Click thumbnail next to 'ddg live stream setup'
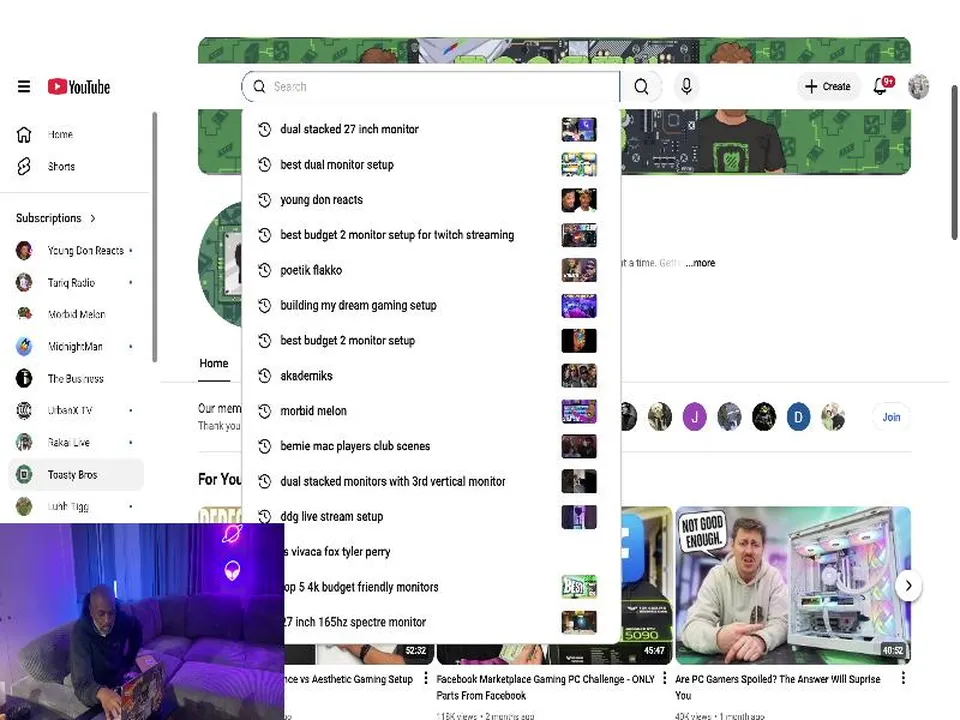Image resolution: width=960 pixels, height=720 pixels. (x=579, y=516)
